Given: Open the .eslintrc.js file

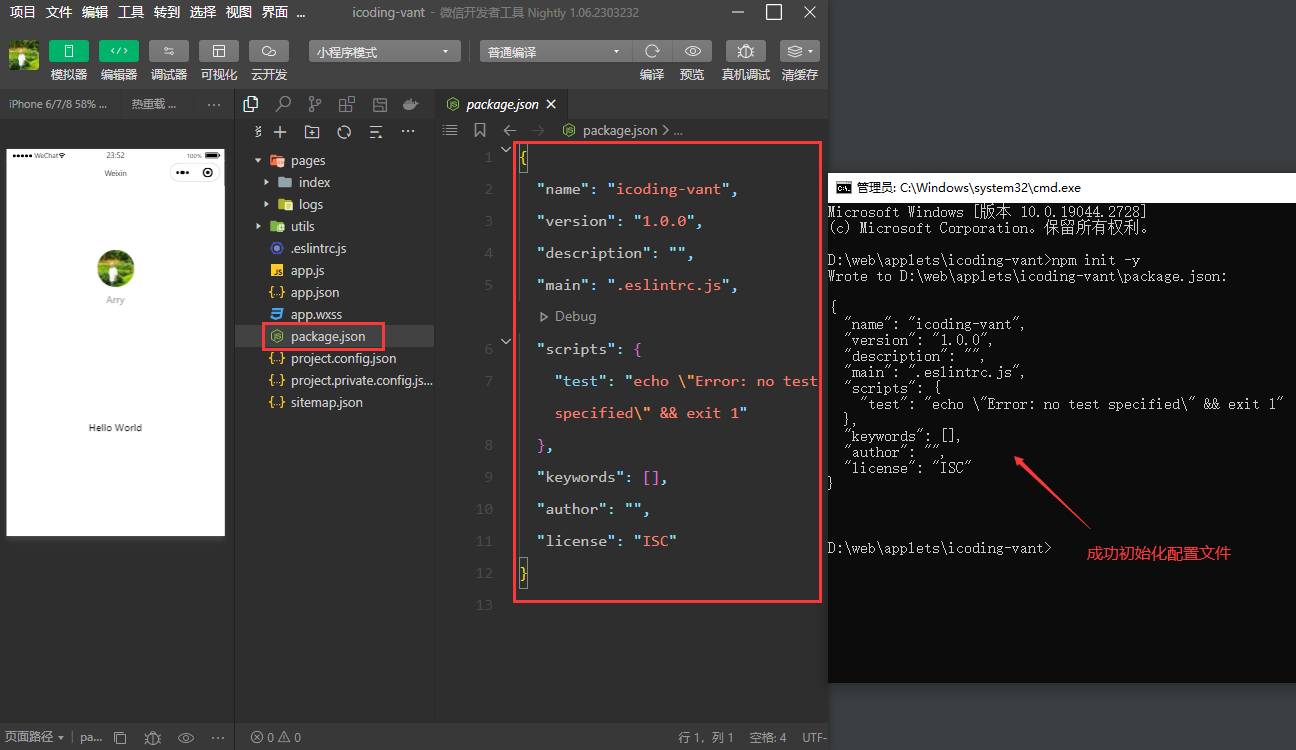Looking at the screenshot, I should click(x=318, y=248).
